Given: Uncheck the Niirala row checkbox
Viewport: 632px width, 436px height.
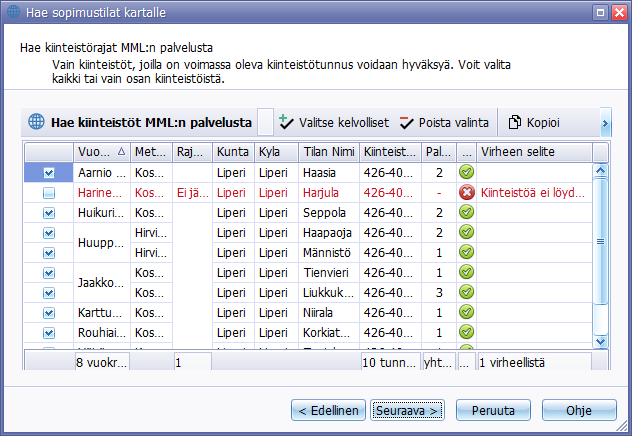Looking at the screenshot, I should pos(49,313).
